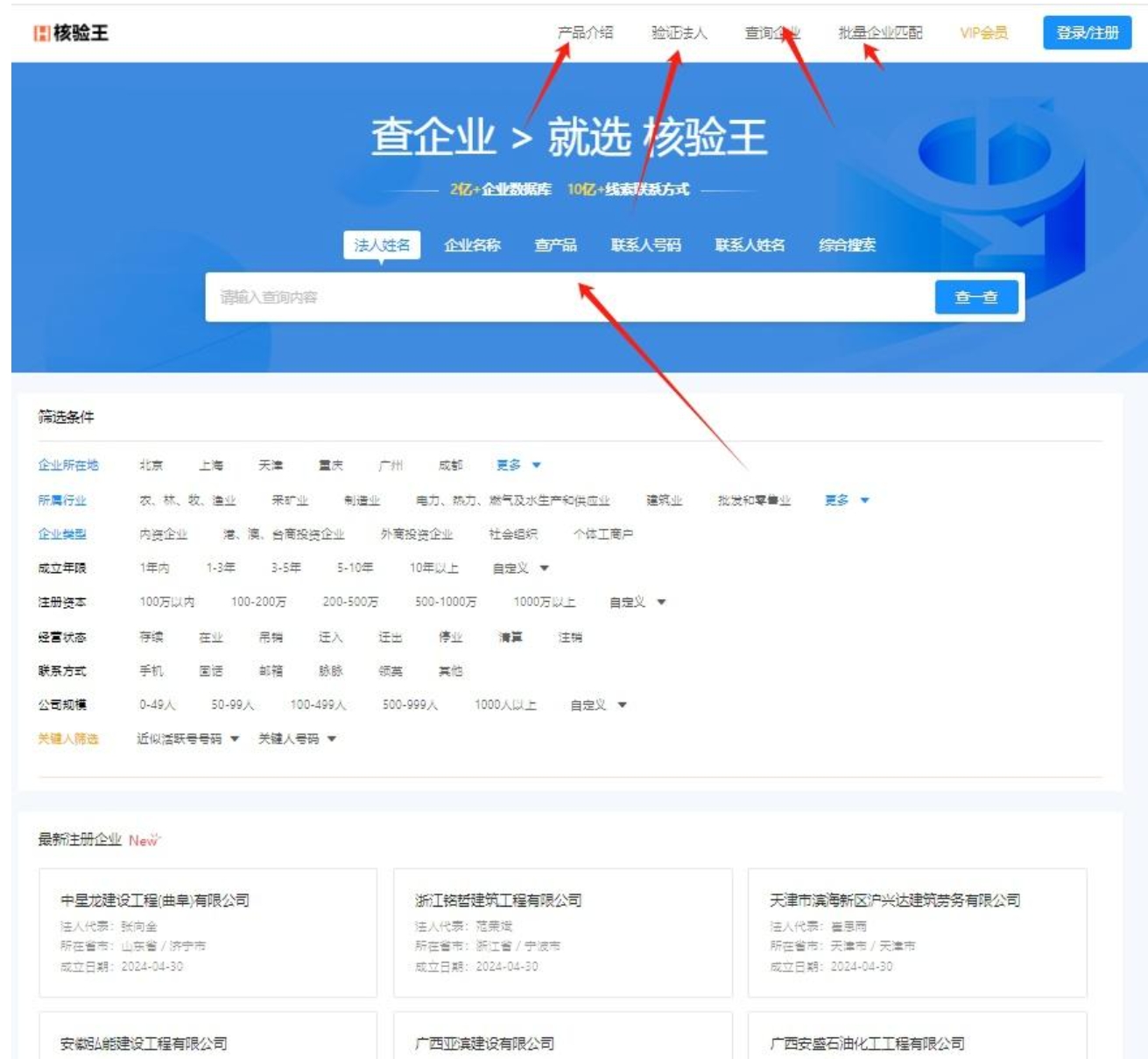
Task: Click the 登录/注册 button
Action: (1088, 33)
